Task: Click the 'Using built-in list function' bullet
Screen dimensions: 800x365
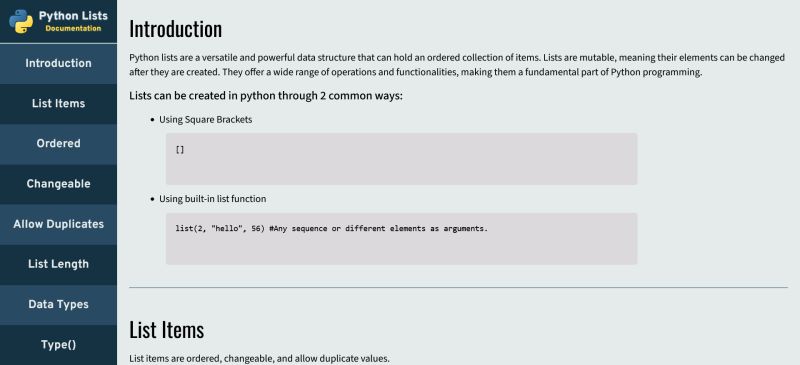Action: [212, 199]
